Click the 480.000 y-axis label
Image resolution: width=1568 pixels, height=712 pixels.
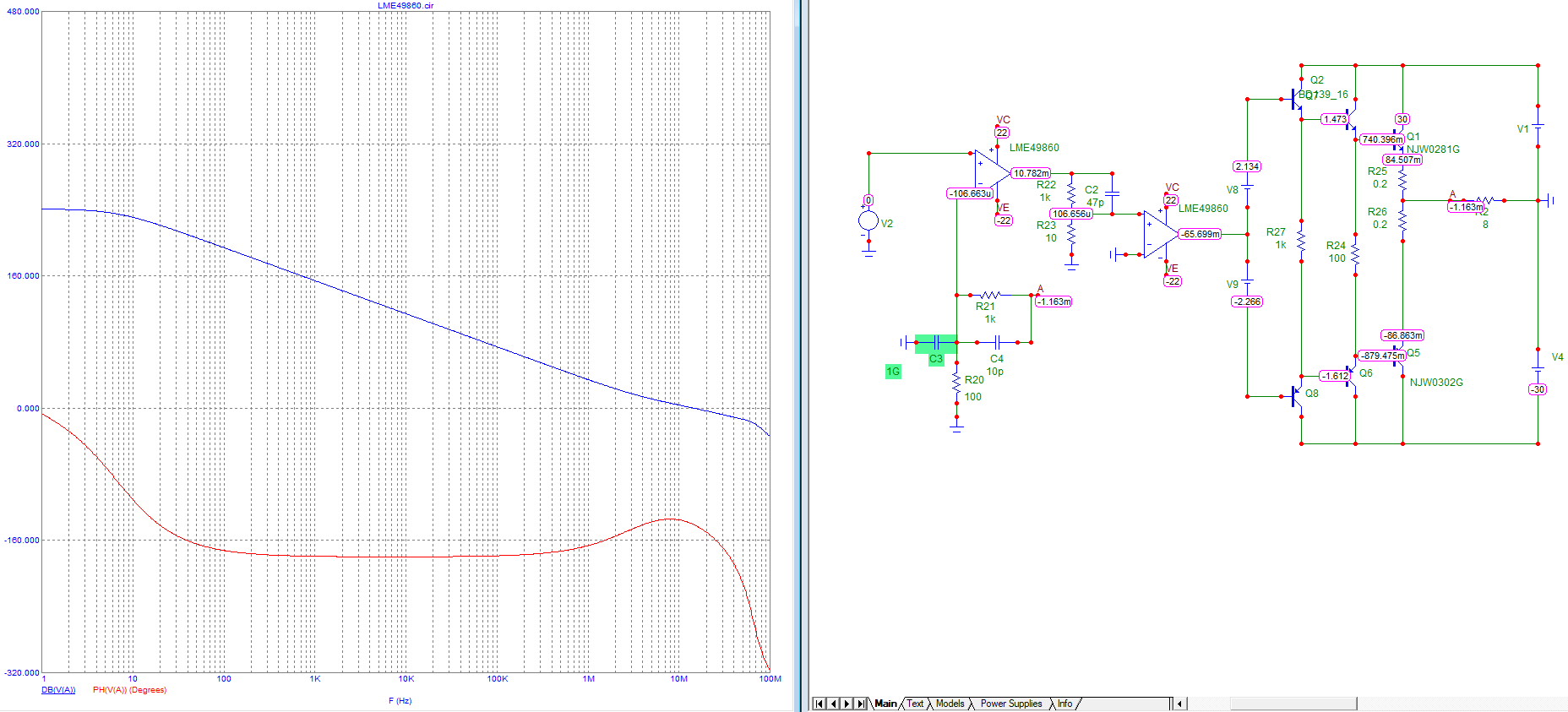[x=23, y=12]
